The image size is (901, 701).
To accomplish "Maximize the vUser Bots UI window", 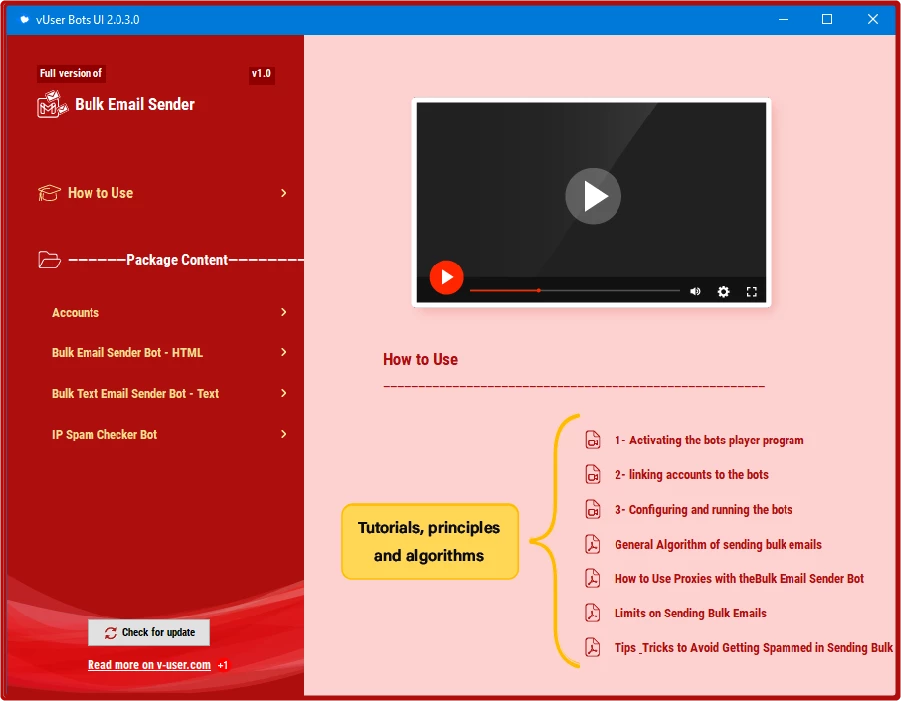I will coord(827,20).
